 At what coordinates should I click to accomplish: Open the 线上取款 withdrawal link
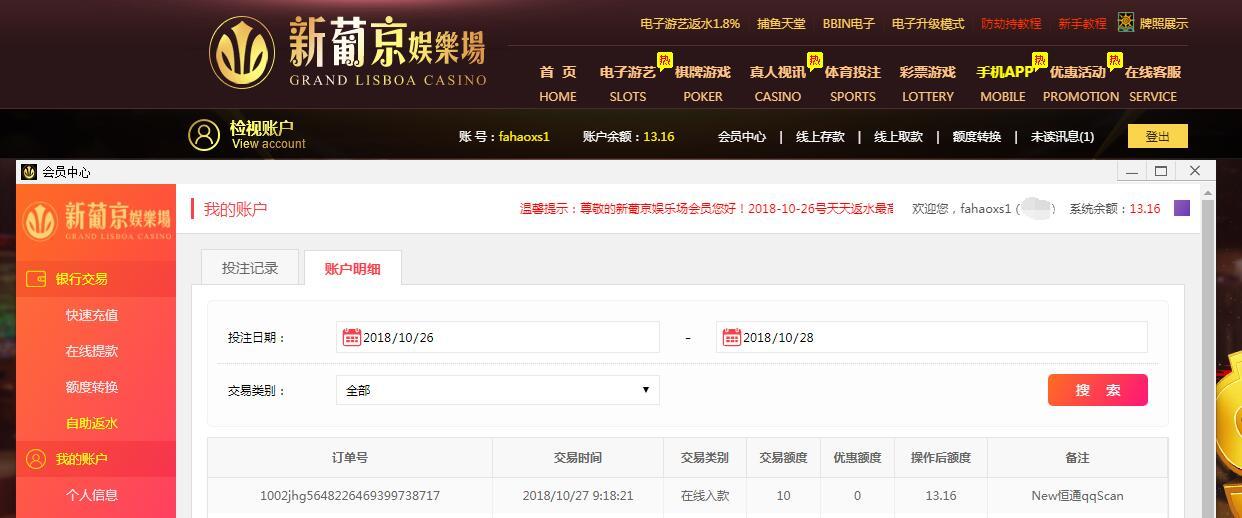pos(898,136)
